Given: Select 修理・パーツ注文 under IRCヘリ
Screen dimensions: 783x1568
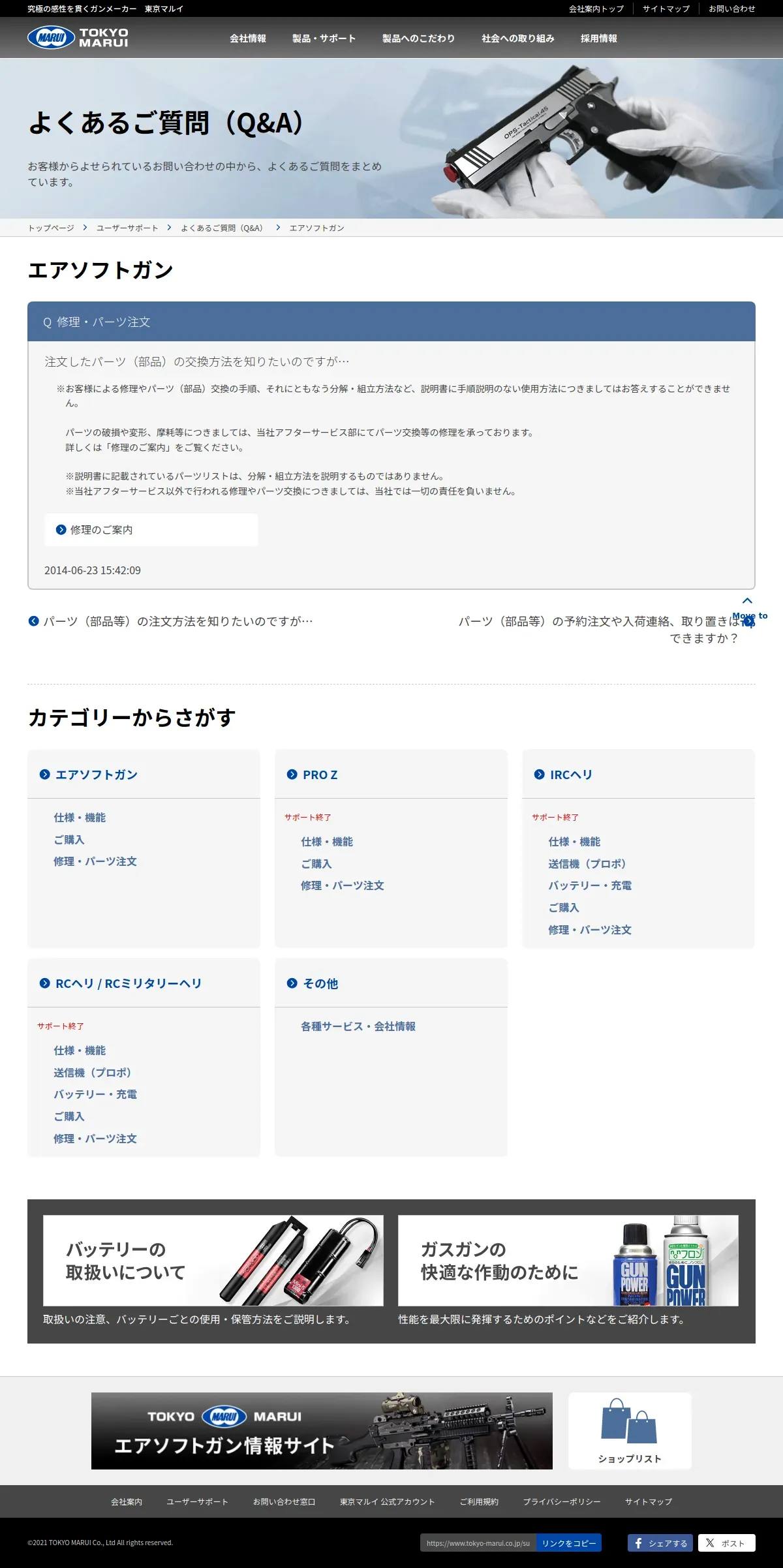Looking at the screenshot, I should click(x=590, y=930).
